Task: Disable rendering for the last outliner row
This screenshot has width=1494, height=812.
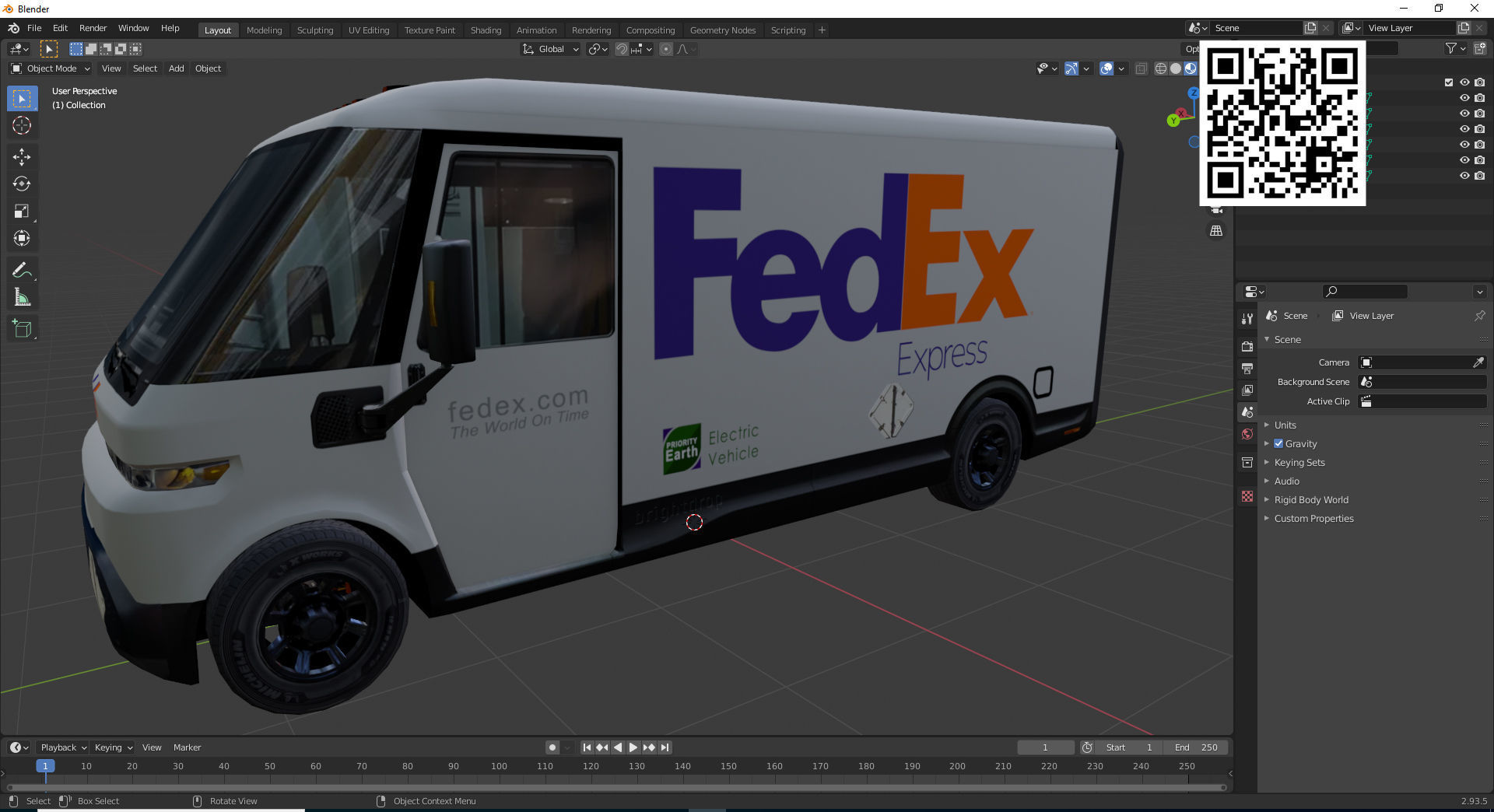Action: pos(1480,176)
